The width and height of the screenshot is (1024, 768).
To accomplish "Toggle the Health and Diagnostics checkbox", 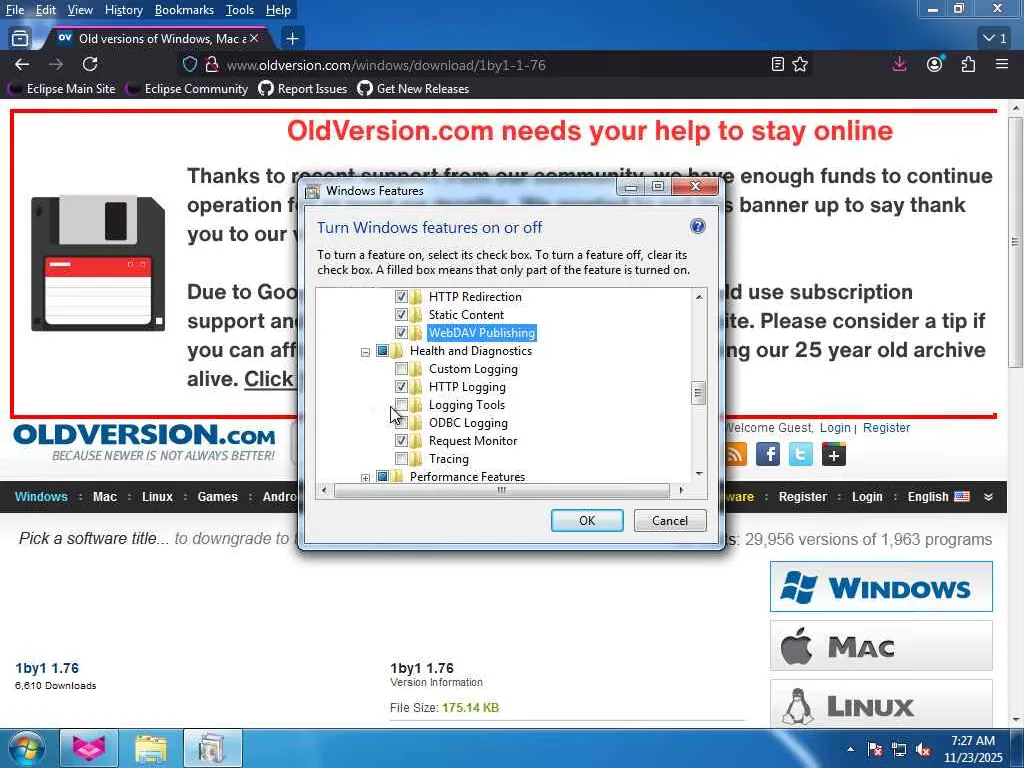I will 383,351.
